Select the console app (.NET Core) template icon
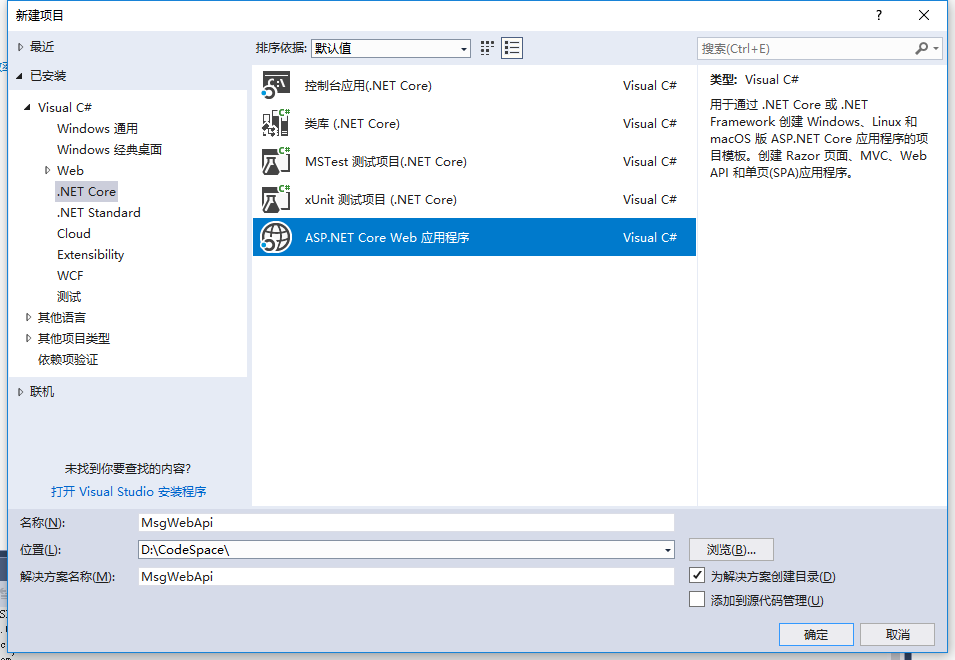The image size is (955, 660). tap(275, 85)
